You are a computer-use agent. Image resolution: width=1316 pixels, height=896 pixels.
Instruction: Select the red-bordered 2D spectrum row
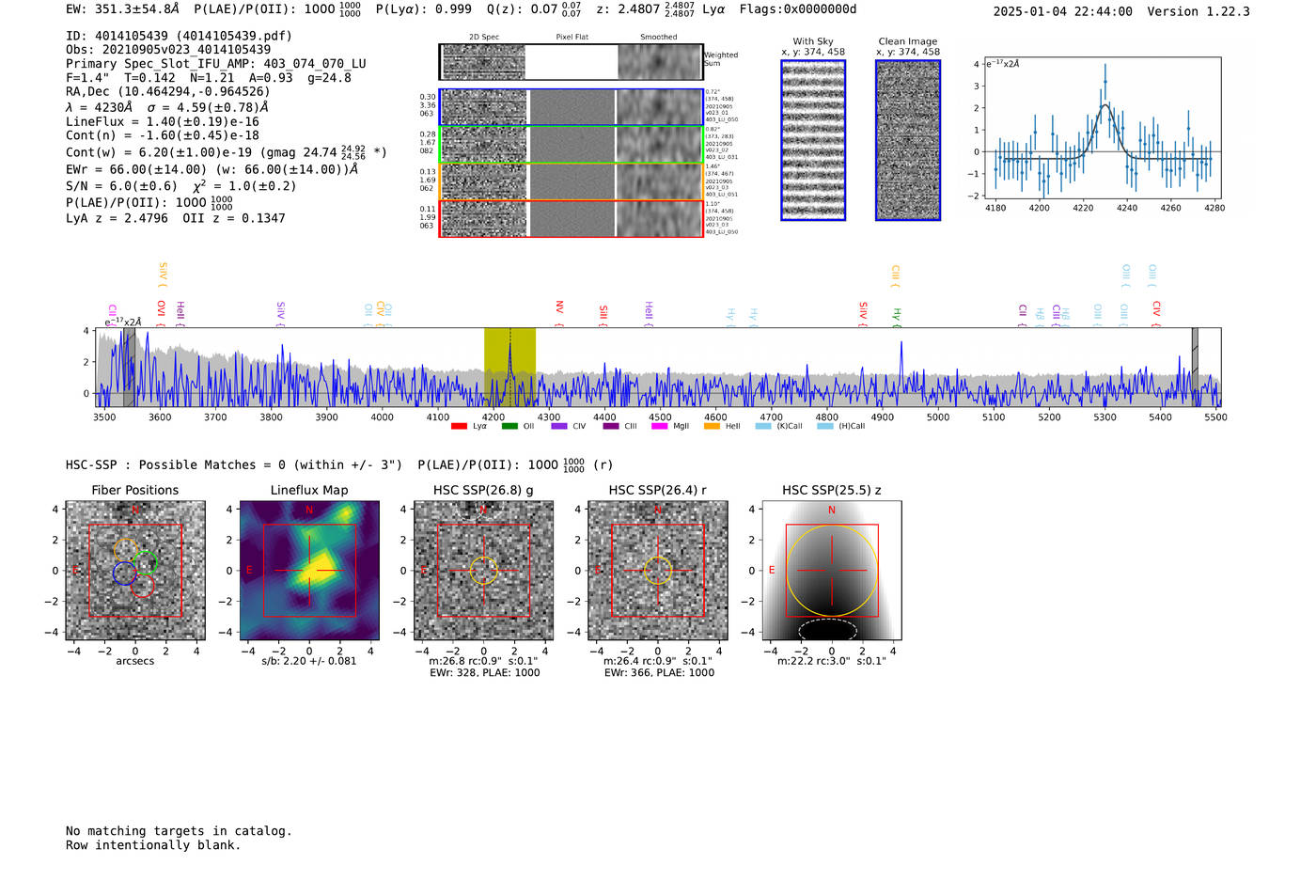tap(572, 218)
